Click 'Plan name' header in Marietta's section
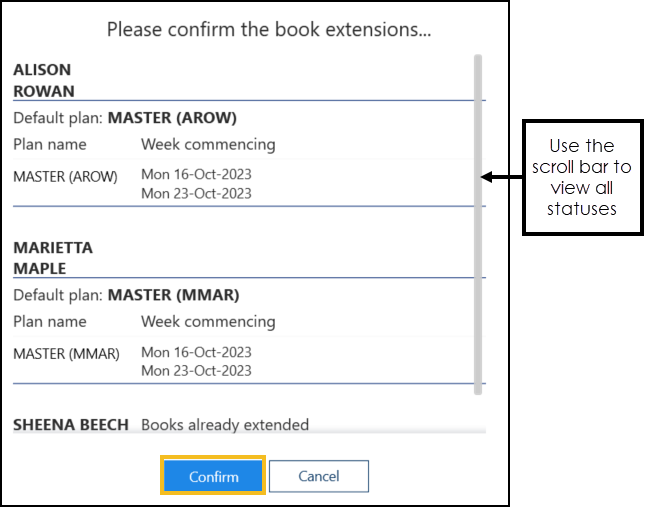Image resolution: width=646 pixels, height=507 pixels. point(50,322)
